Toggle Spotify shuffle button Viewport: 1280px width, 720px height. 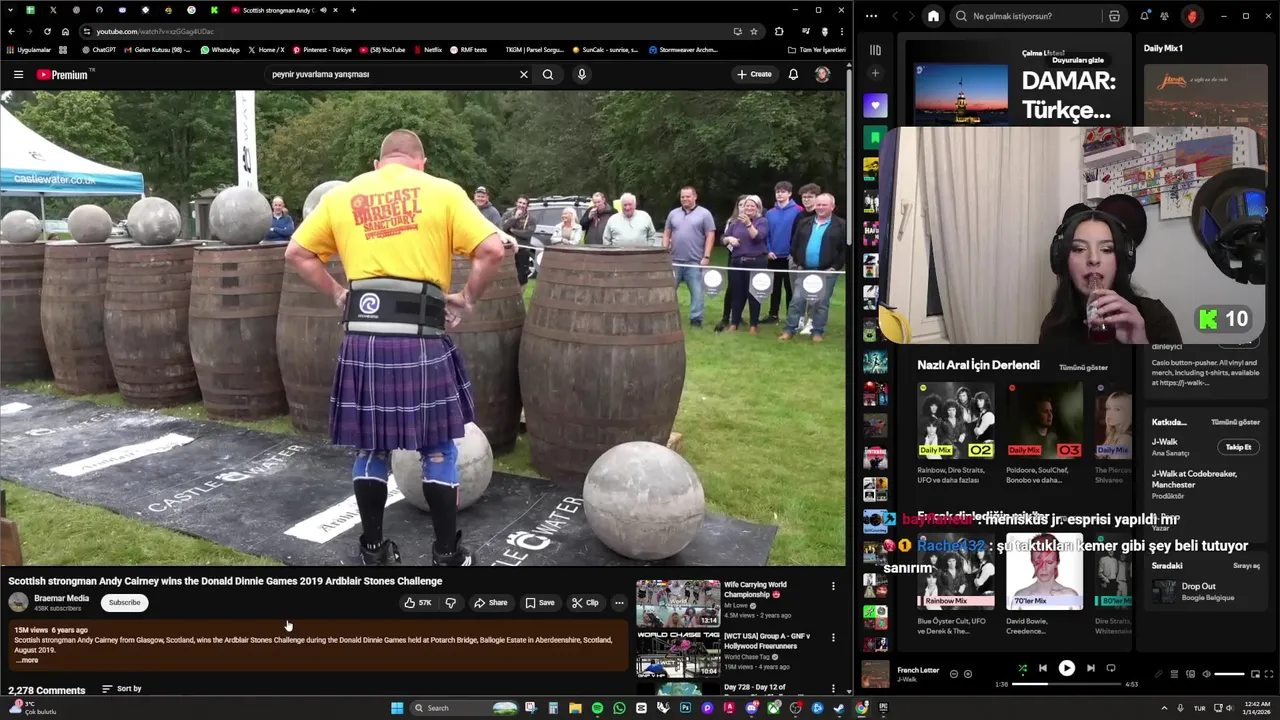click(1022, 668)
